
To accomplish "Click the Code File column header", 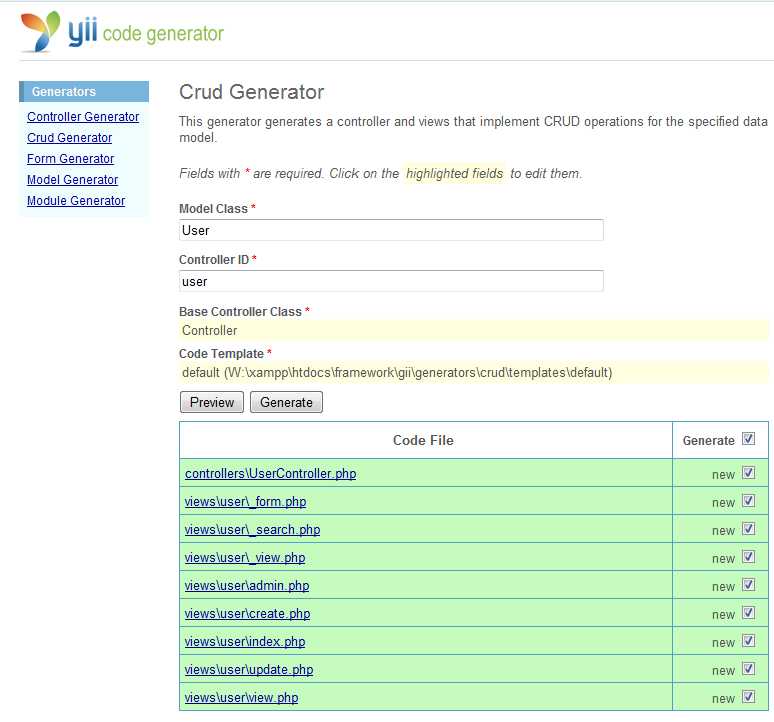I will click(x=423, y=440).
